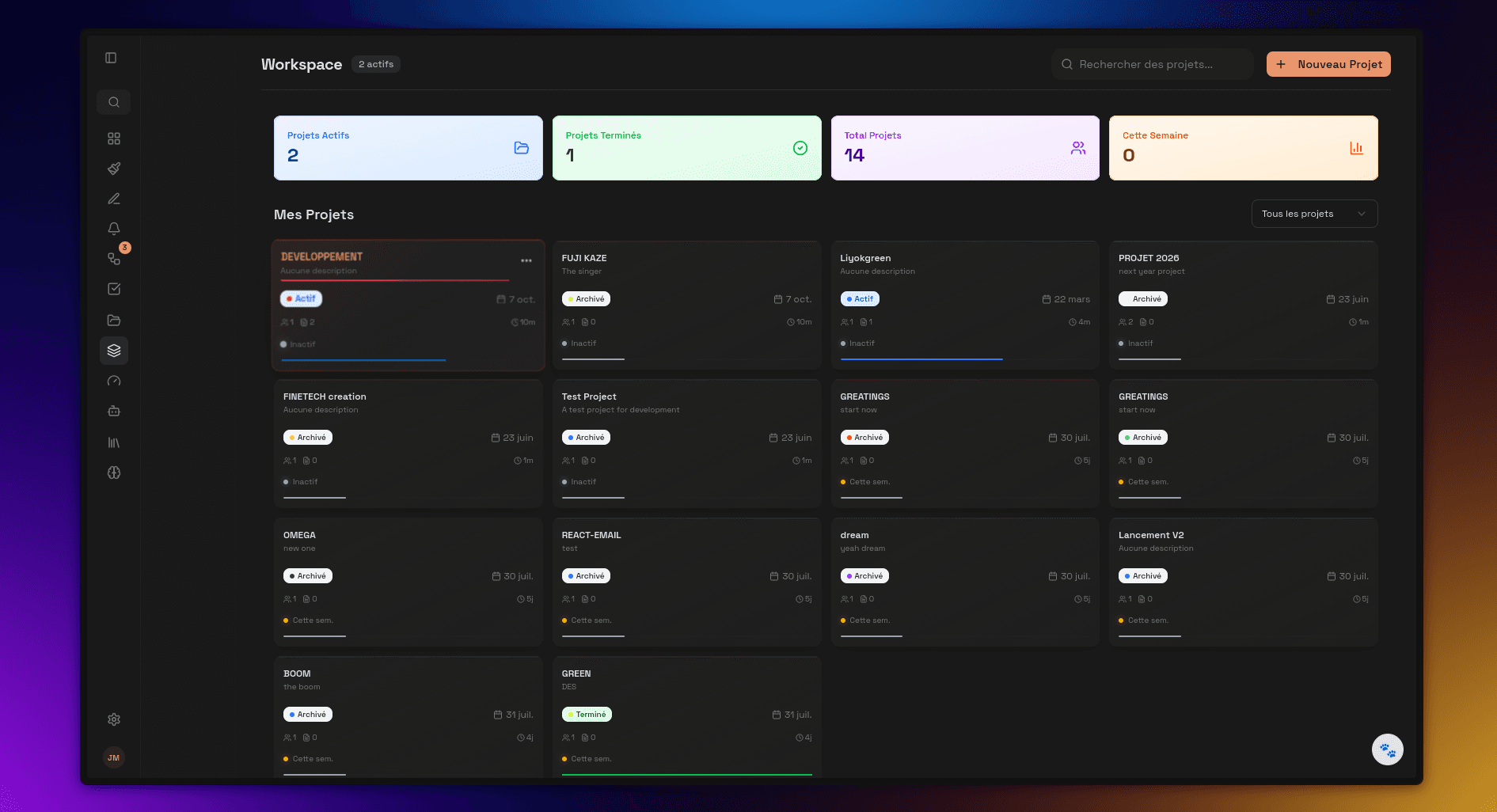The width and height of the screenshot is (1497, 812).
Task: Select the stacked layers workspace icon
Action: click(x=114, y=351)
